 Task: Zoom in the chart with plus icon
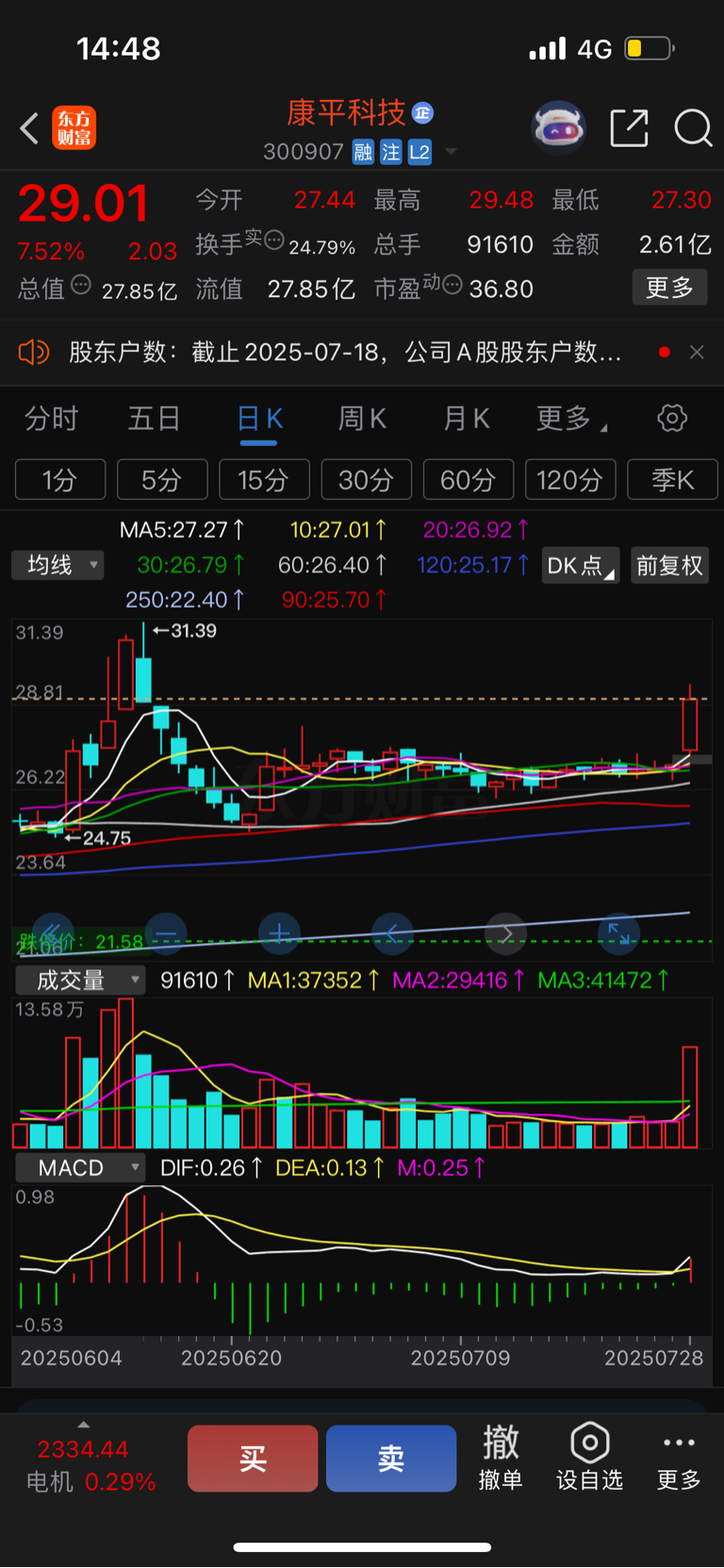(x=279, y=933)
